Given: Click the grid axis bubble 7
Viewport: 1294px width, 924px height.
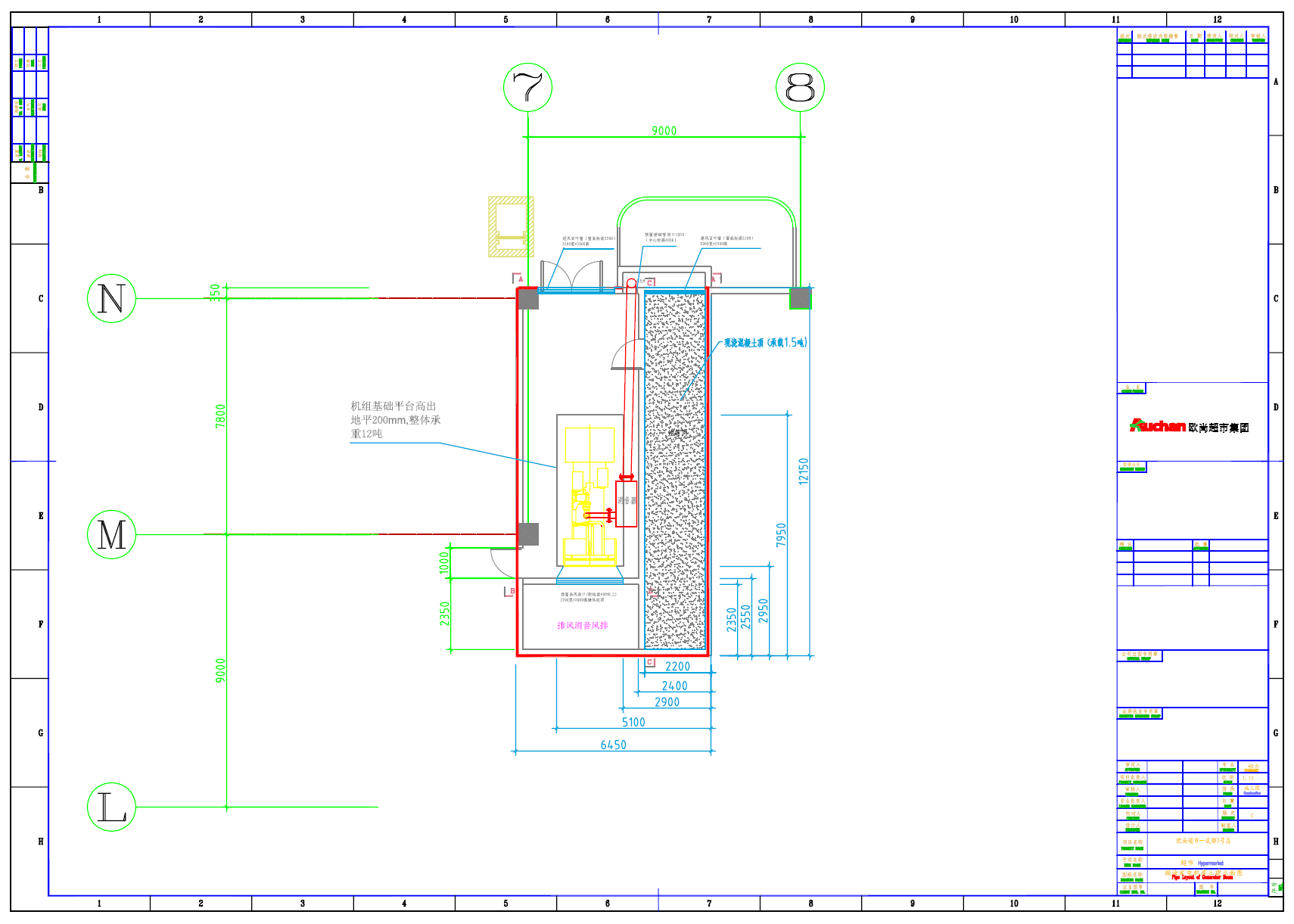Looking at the screenshot, I should (527, 88).
